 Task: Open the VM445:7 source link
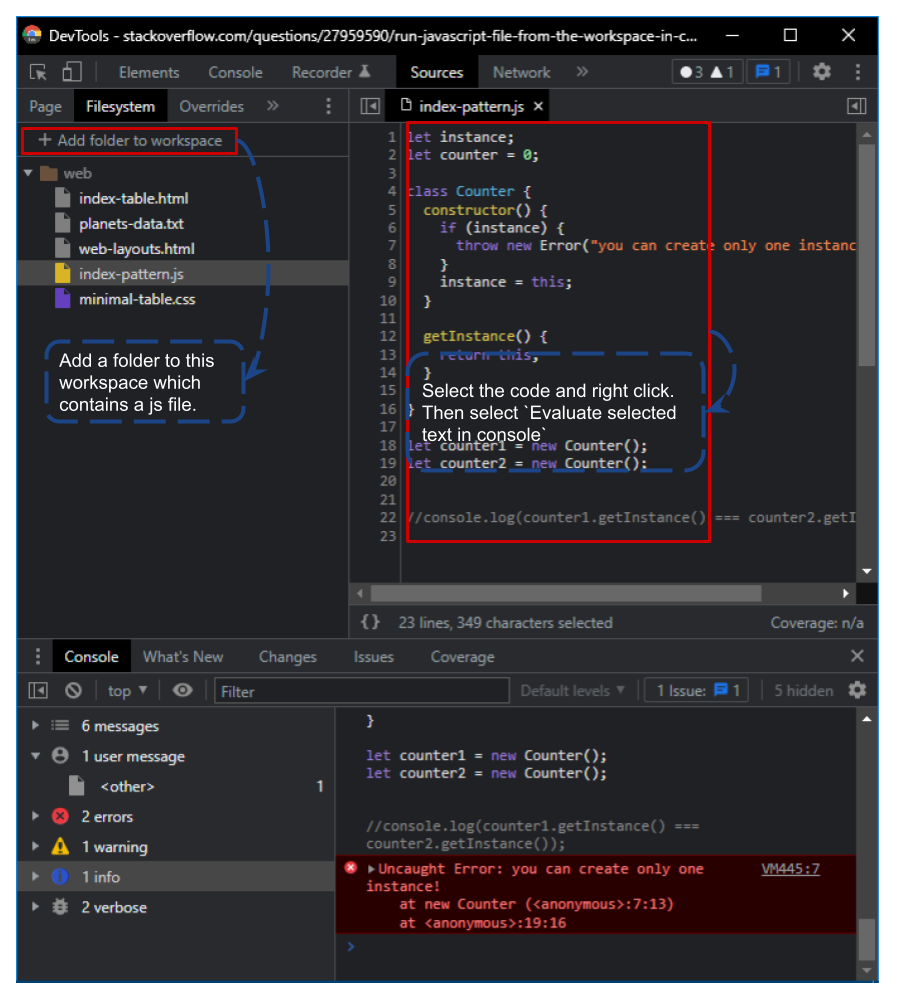coord(790,869)
